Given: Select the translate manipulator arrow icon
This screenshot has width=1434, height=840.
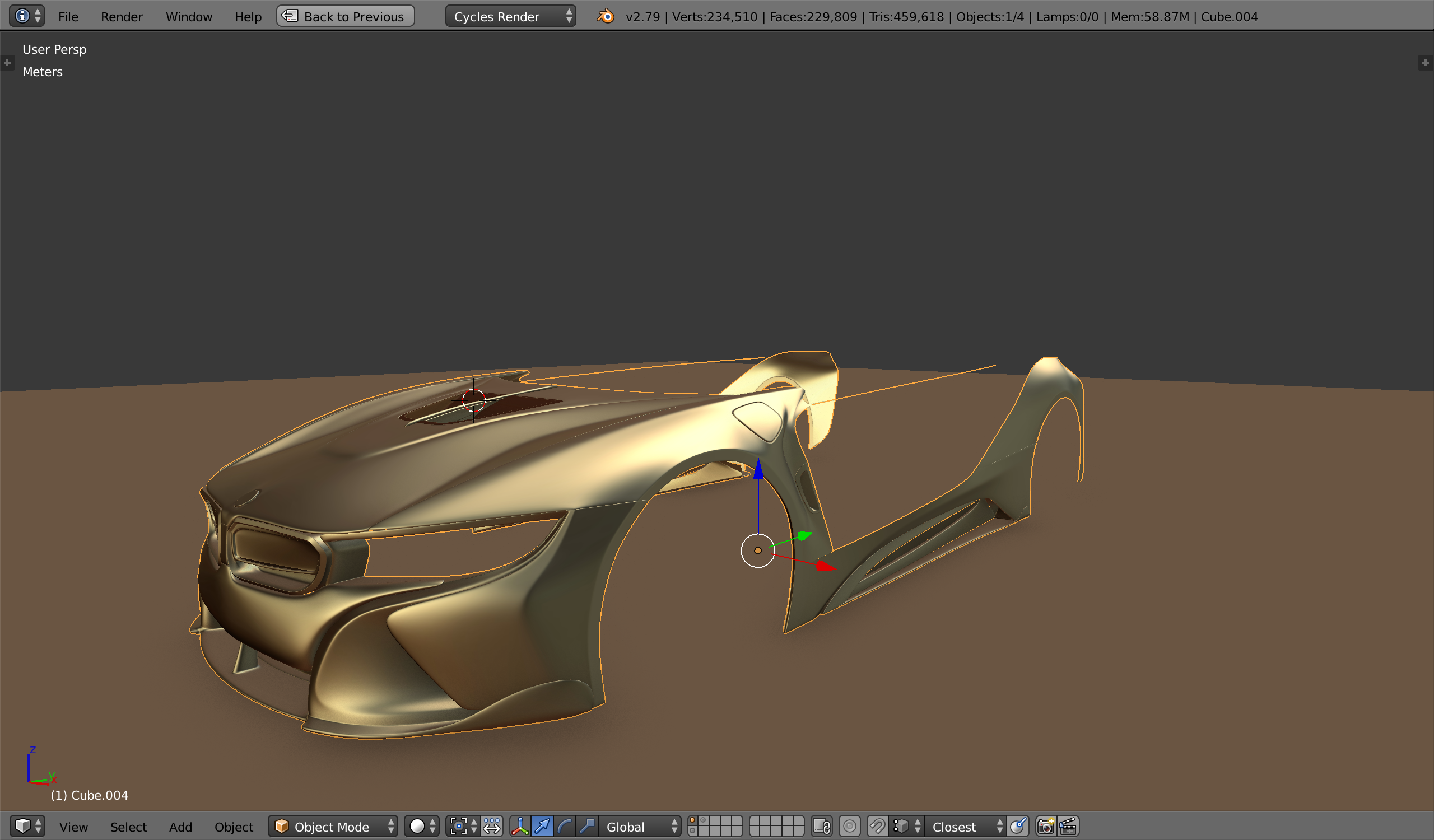Looking at the screenshot, I should coord(542,827).
